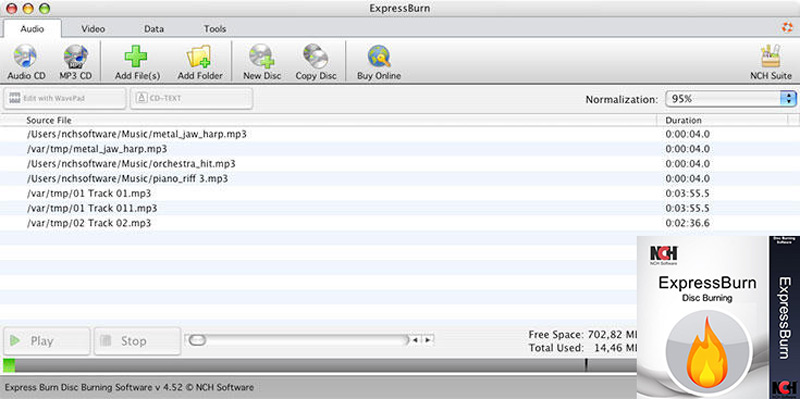
Task: Click the green zoom window button
Action: coord(44,8)
